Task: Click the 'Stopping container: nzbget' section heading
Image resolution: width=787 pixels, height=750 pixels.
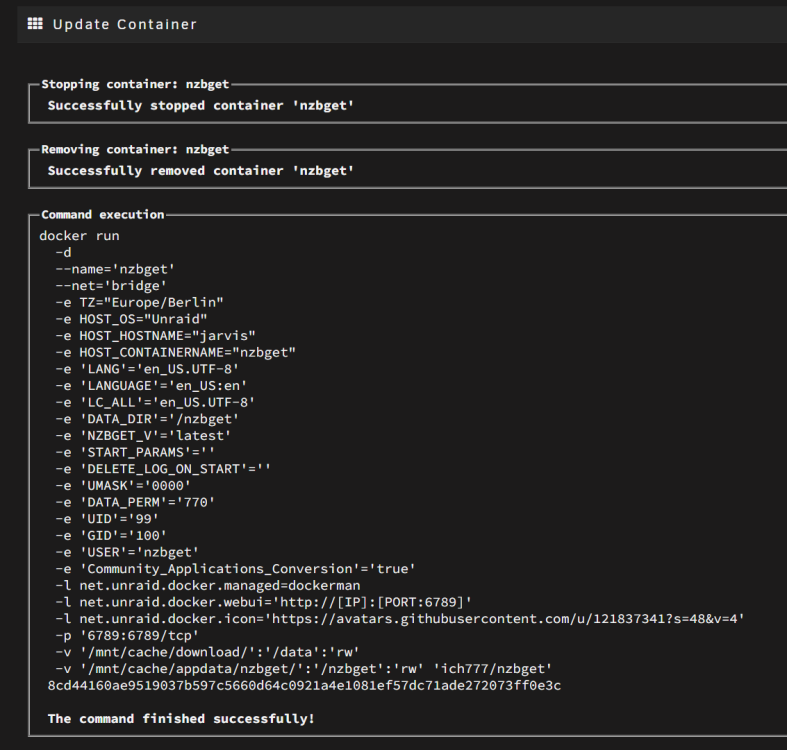Action: (135, 84)
